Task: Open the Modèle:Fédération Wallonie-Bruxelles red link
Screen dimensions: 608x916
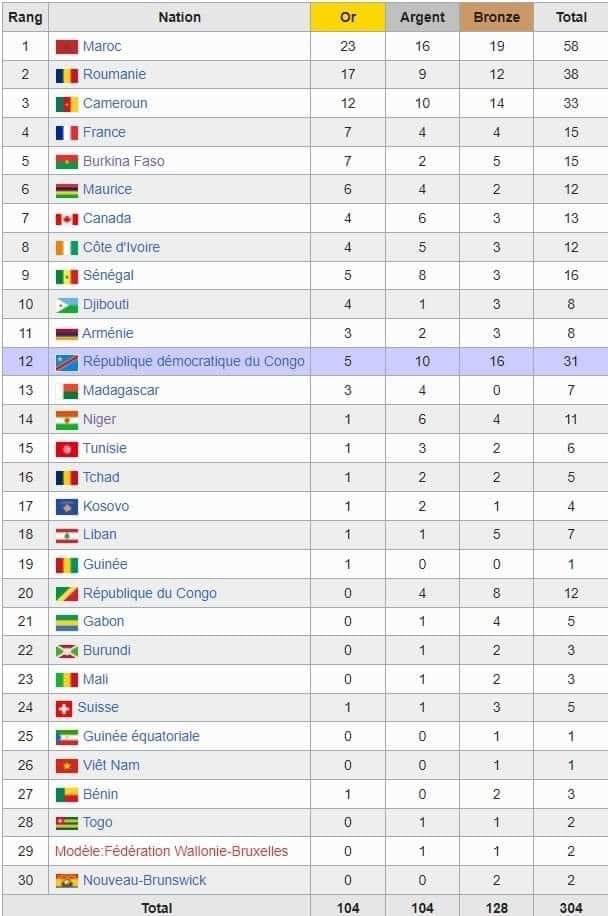Action: pos(171,851)
